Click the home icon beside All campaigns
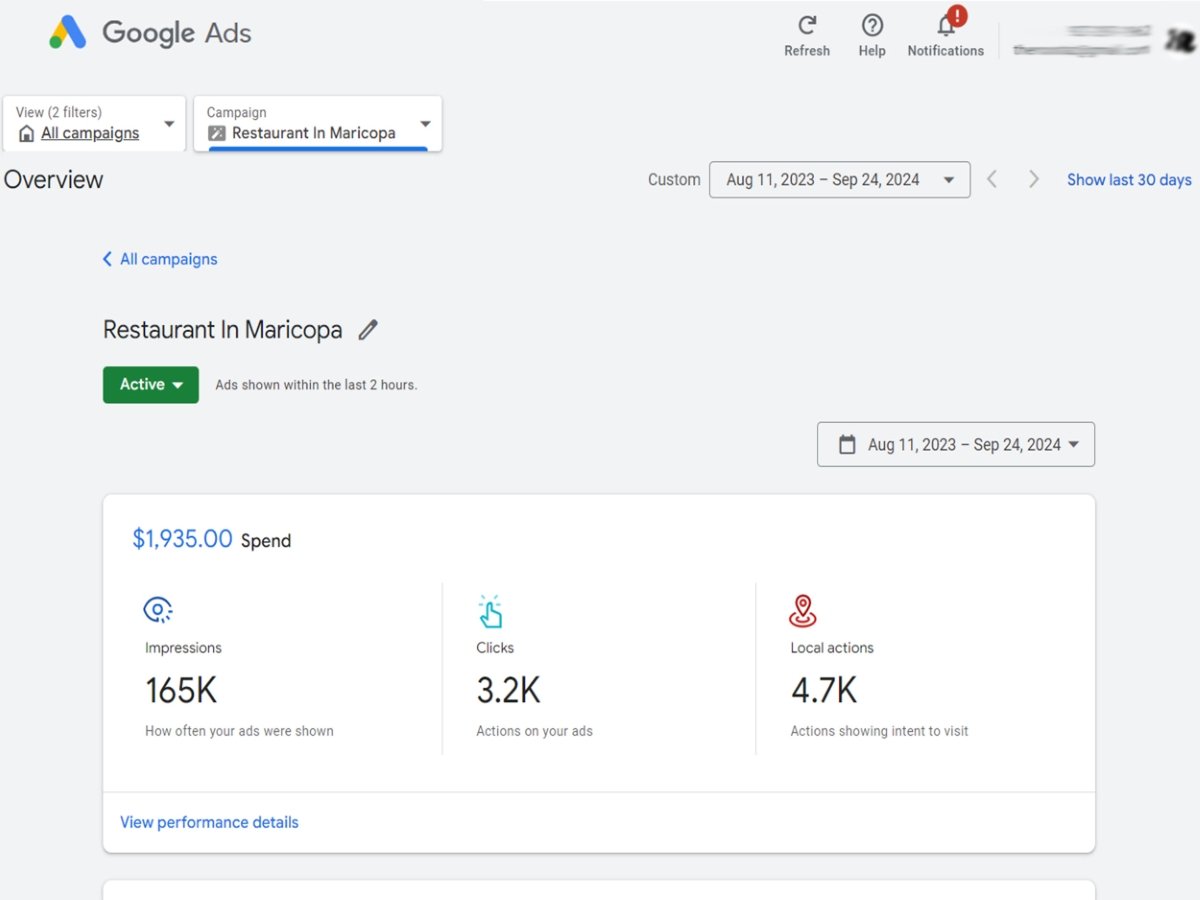The image size is (1200, 900). coord(26,134)
